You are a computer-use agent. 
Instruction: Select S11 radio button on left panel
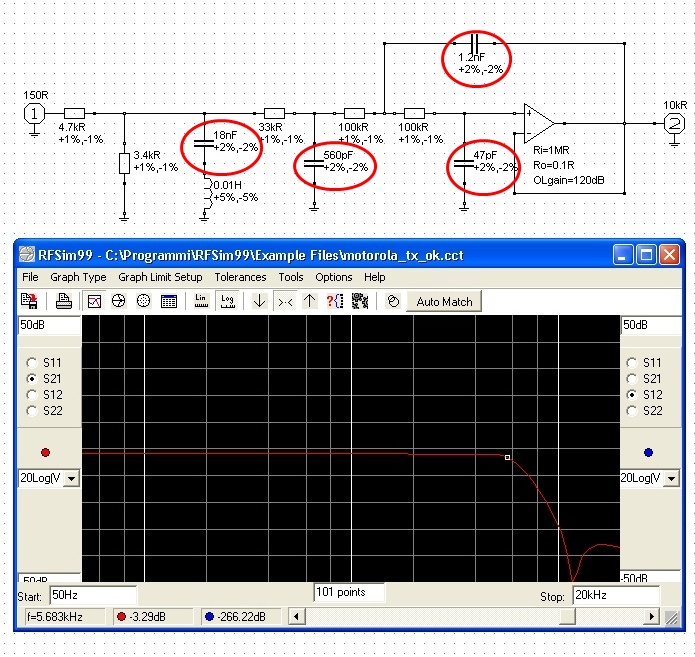coord(33,363)
